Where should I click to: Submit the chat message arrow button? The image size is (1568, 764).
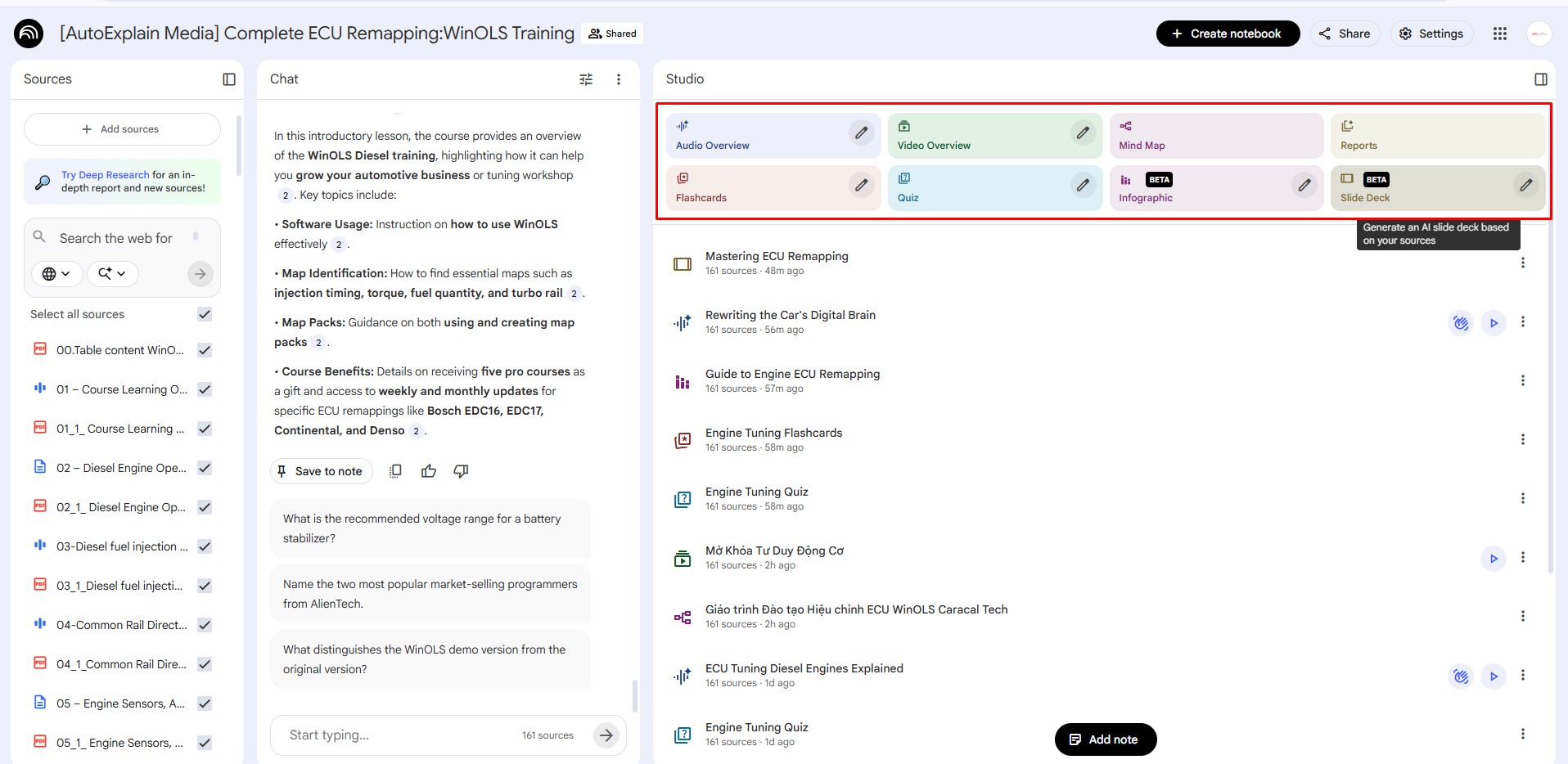[606, 735]
